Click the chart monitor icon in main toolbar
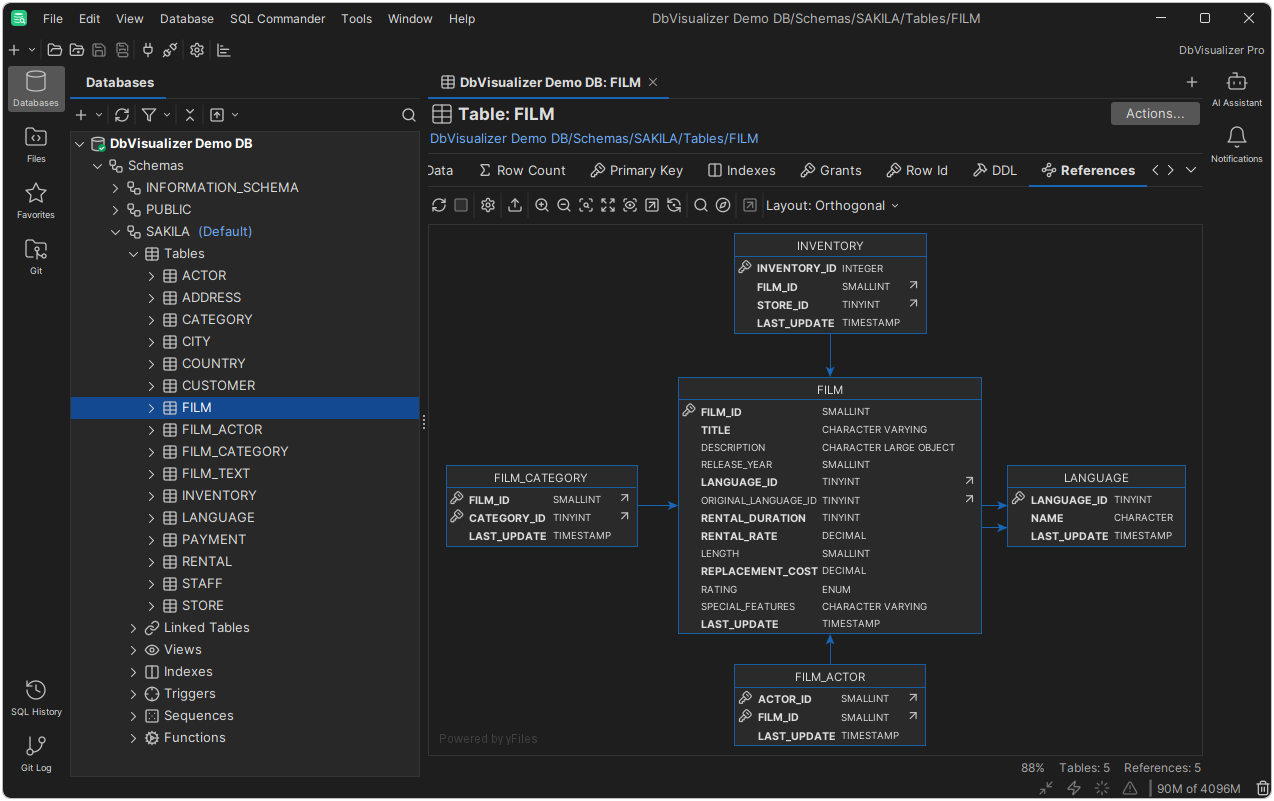 [x=224, y=50]
